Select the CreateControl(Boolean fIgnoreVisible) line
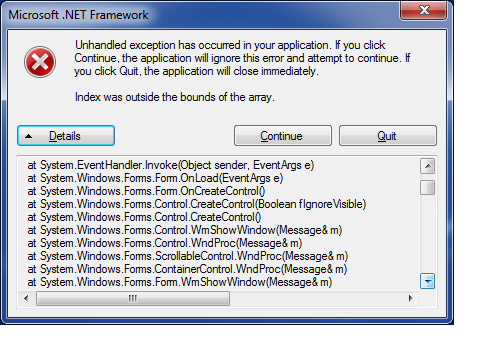 [x=197, y=204]
